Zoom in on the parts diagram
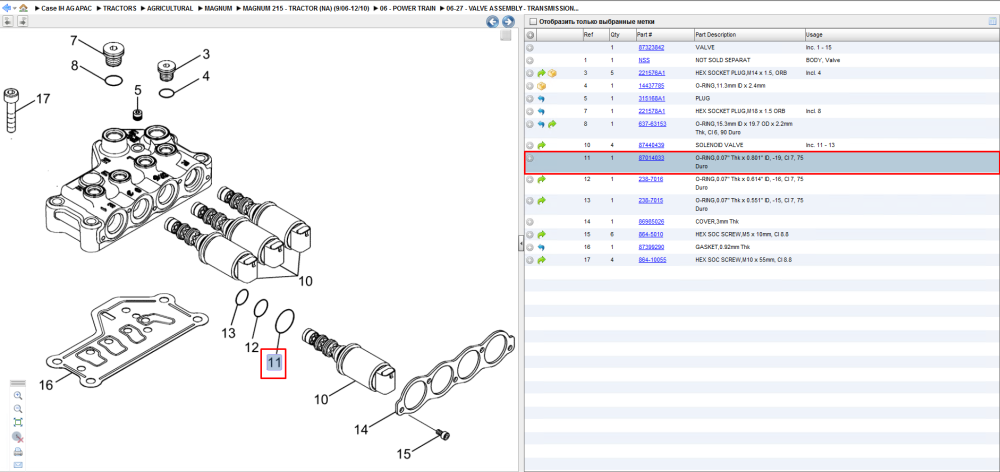The height and width of the screenshot is (472, 1000). tap(18, 395)
